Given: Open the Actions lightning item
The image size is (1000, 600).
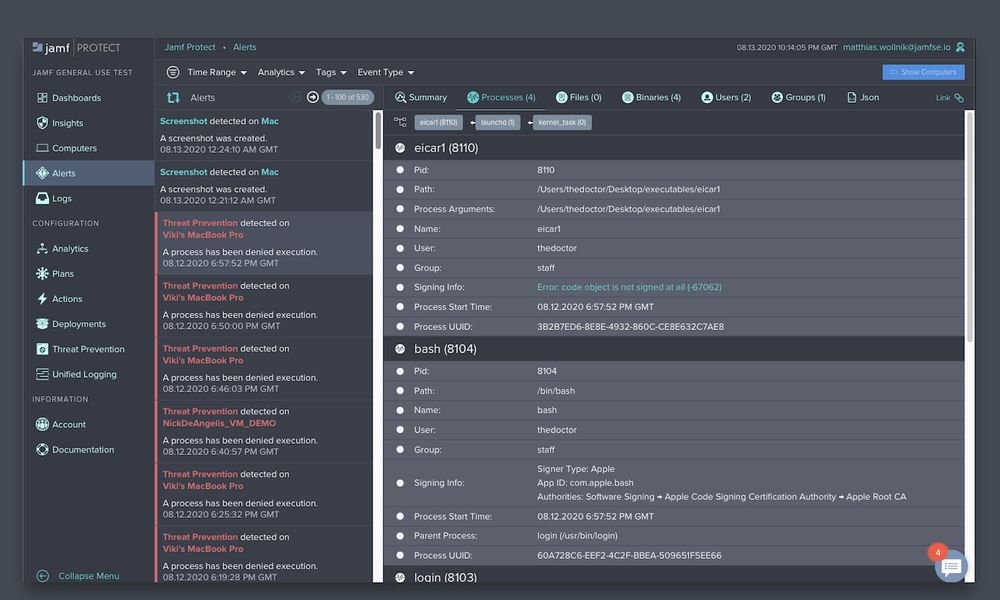Looking at the screenshot, I should point(59,298).
